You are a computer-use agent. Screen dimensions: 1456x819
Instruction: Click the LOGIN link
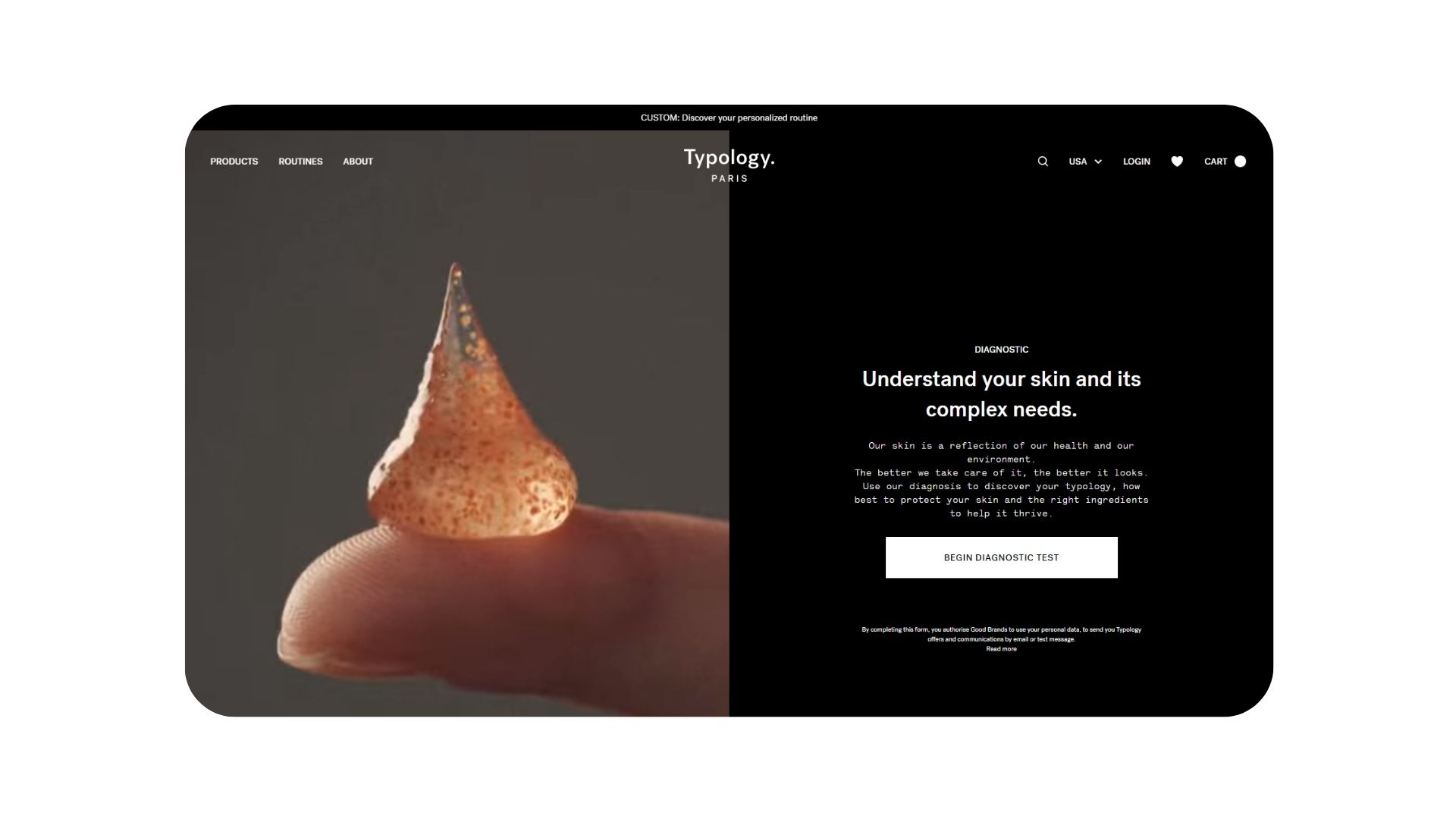tap(1136, 162)
